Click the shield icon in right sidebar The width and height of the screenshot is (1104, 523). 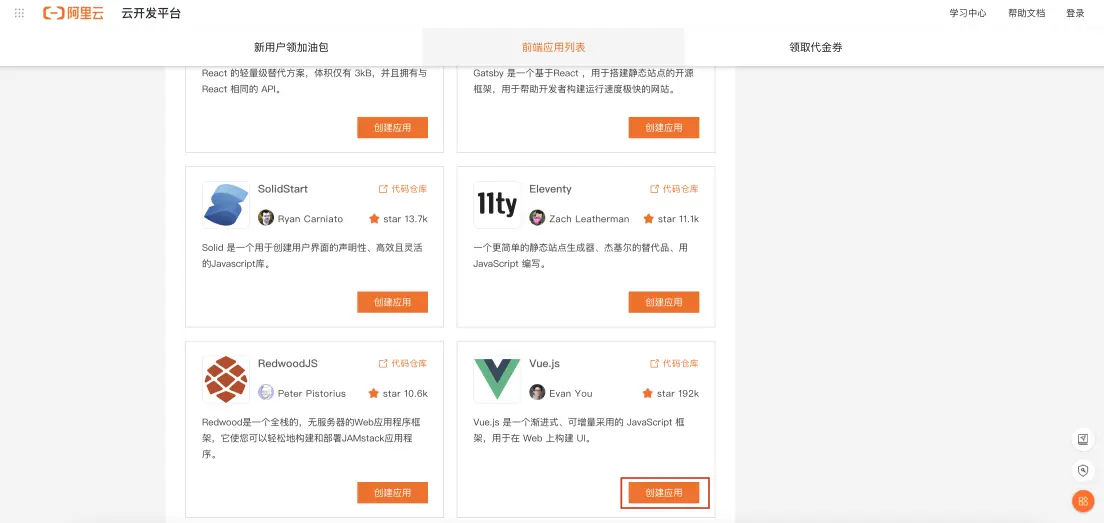tap(1082, 470)
